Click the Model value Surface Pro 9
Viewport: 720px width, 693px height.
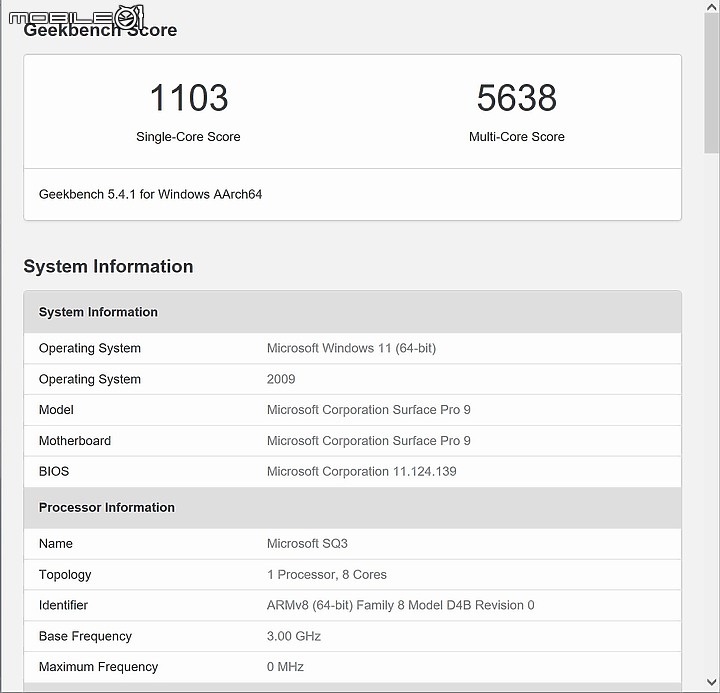(x=369, y=410)
